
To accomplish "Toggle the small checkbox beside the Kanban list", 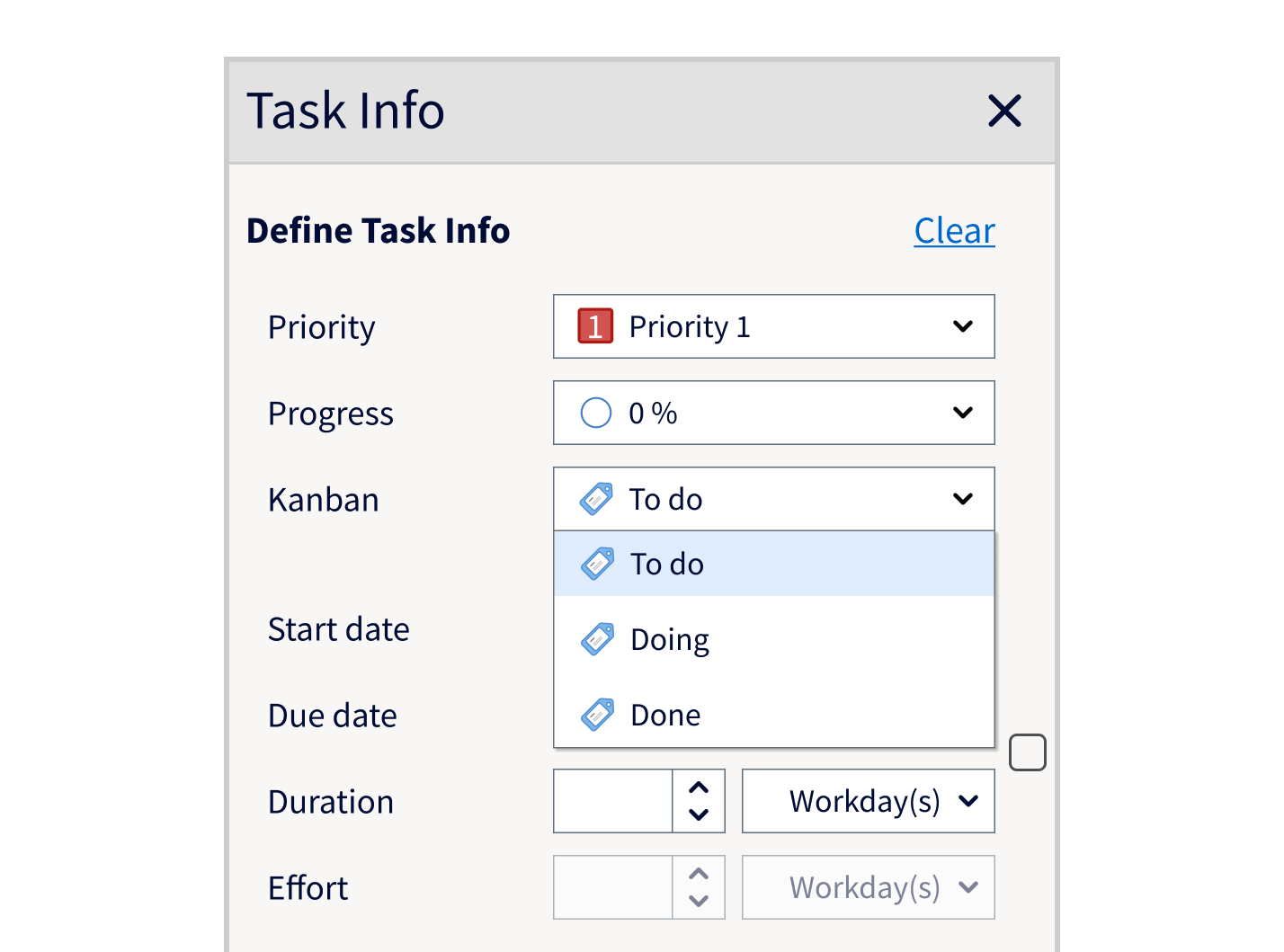I will coord(1028,752).
